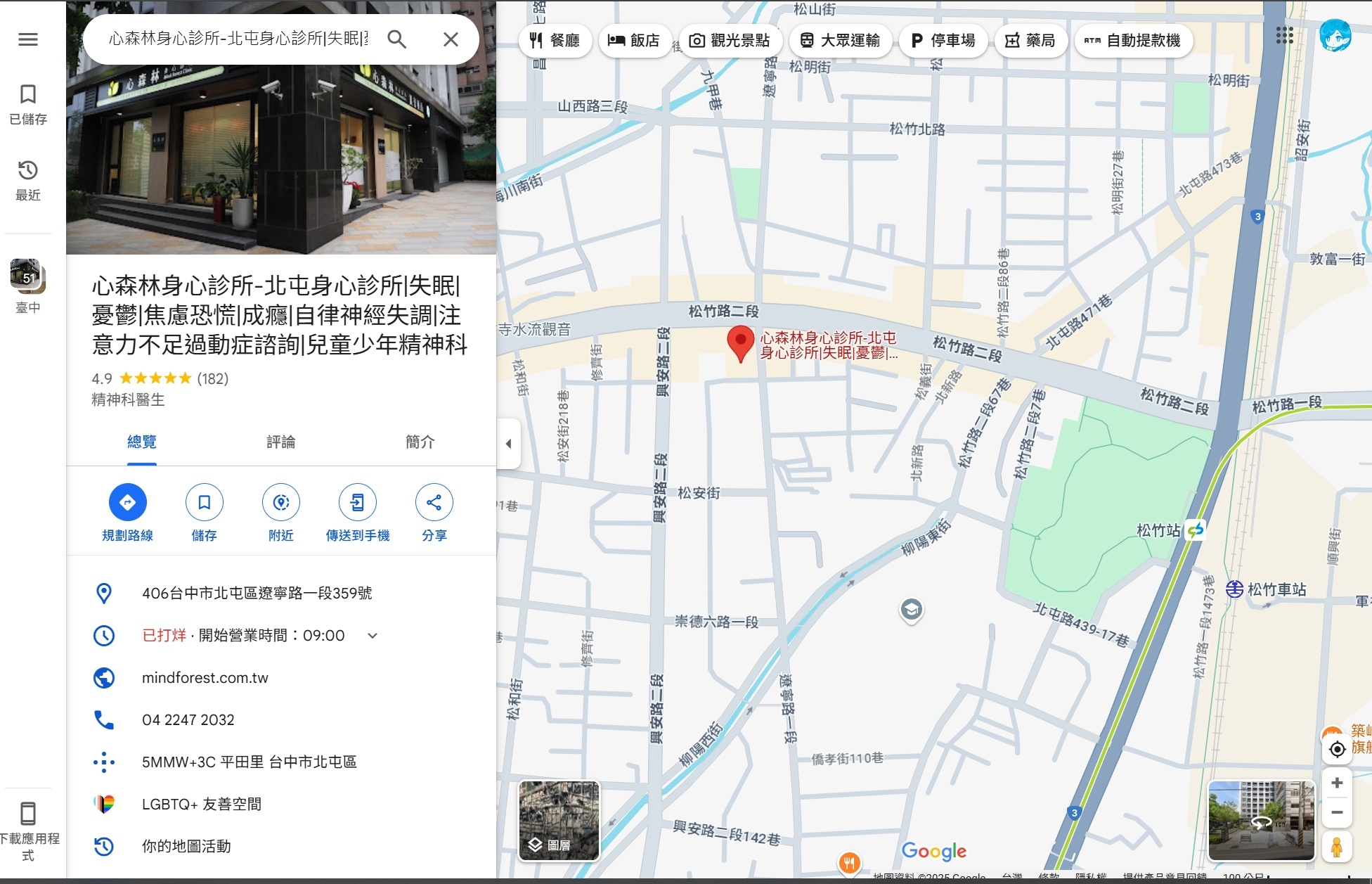Click the 傳送到手機 send to phone icon
The height and width of the screenshot is (884, 1372).
coord(358,502)
